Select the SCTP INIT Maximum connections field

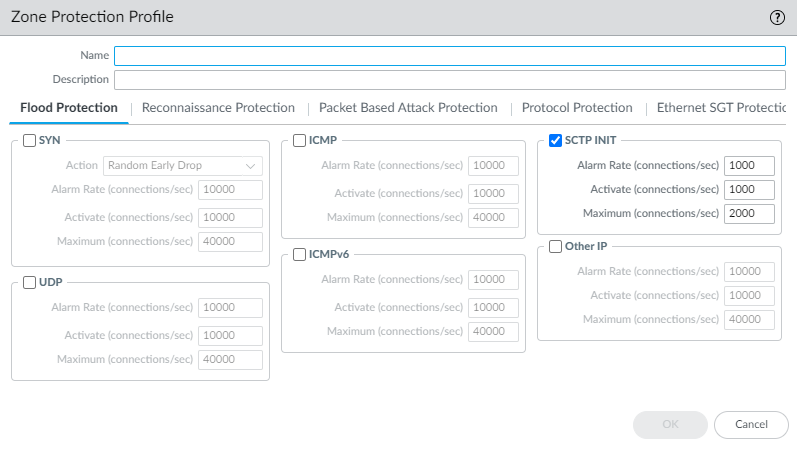pyautogui.click(x=749, y=213)
